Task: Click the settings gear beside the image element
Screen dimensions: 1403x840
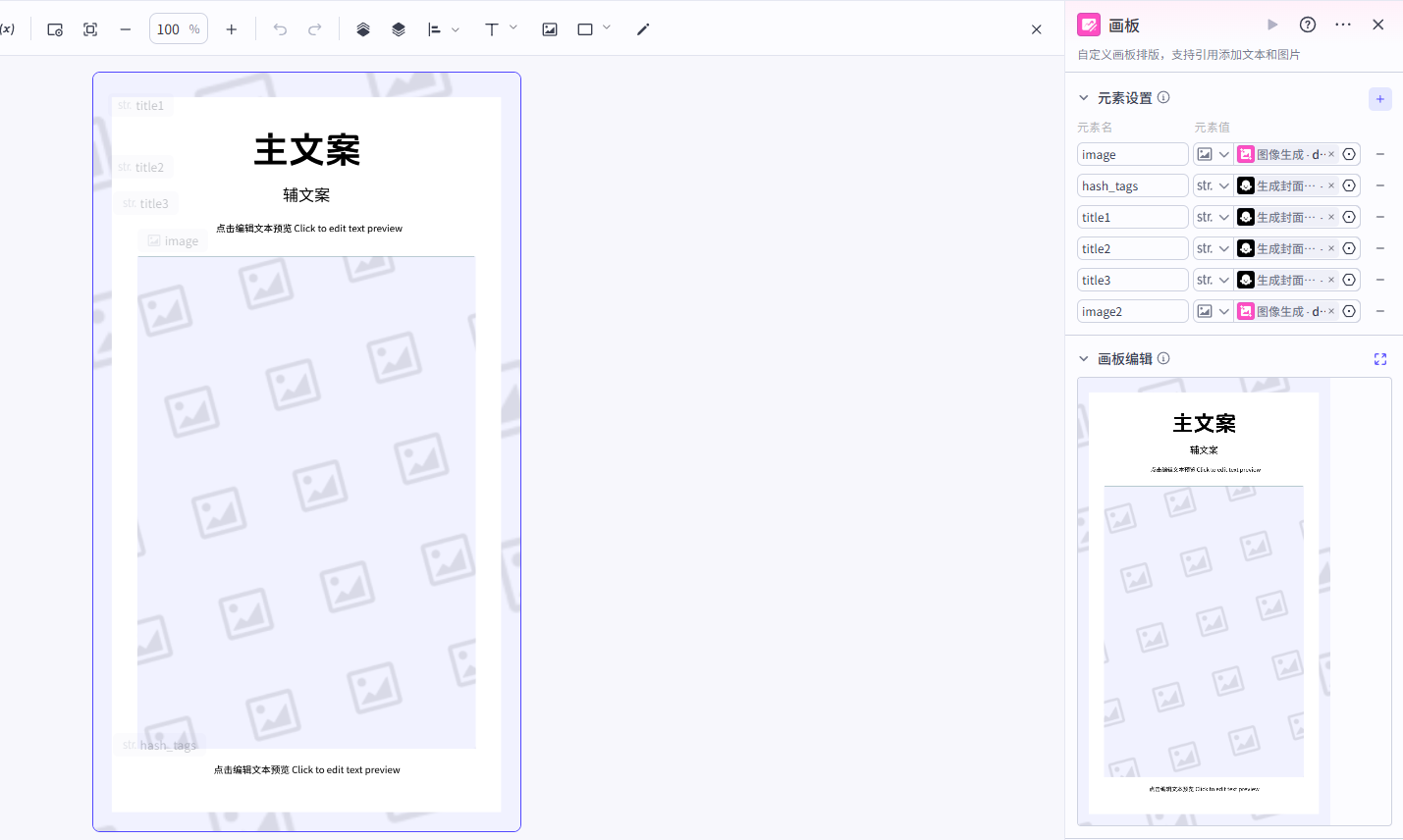Action: (x=1347, y=154)
